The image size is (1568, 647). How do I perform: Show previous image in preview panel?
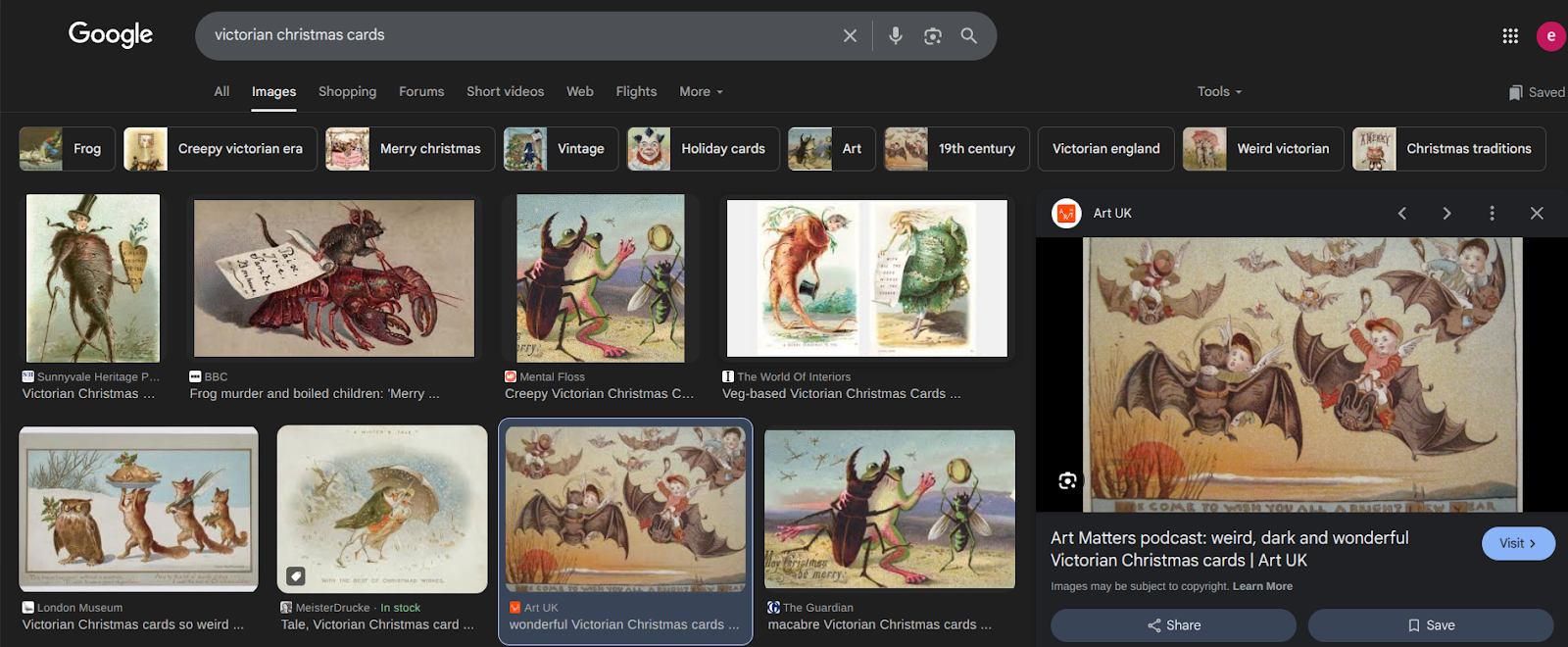click(1401, 213)
